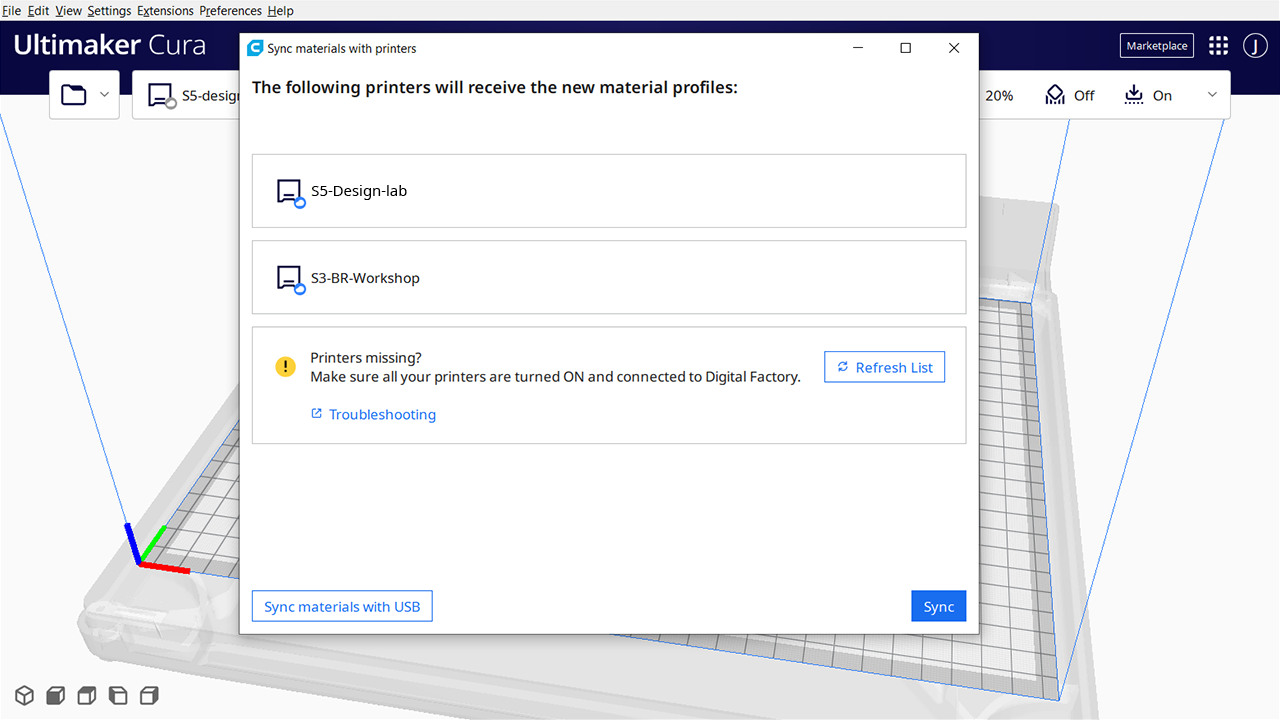1280x720 pixels.
Task: Open the Ultimaker apps grid icon
Action: click(x=1218, y=46)
